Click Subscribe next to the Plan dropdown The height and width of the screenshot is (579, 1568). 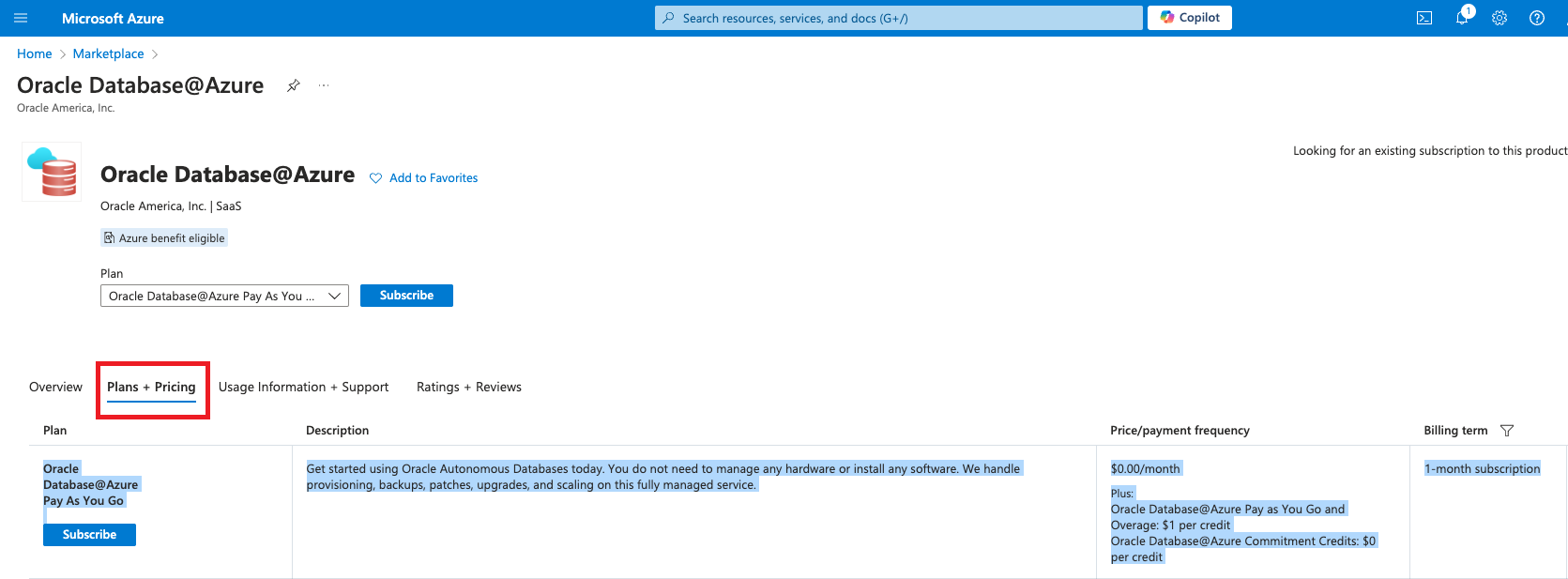[406, 296]
